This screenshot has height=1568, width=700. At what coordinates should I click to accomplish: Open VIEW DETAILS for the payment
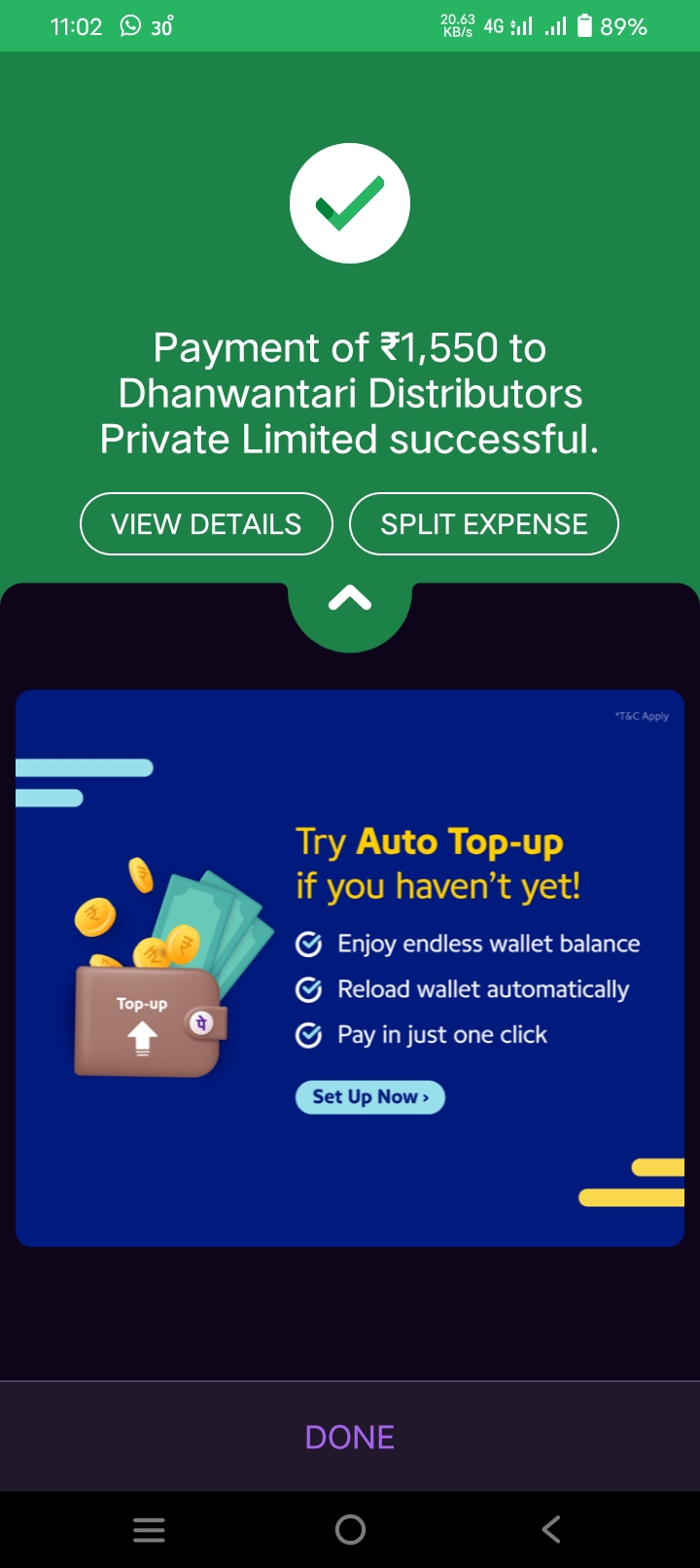tap(206, 524)
